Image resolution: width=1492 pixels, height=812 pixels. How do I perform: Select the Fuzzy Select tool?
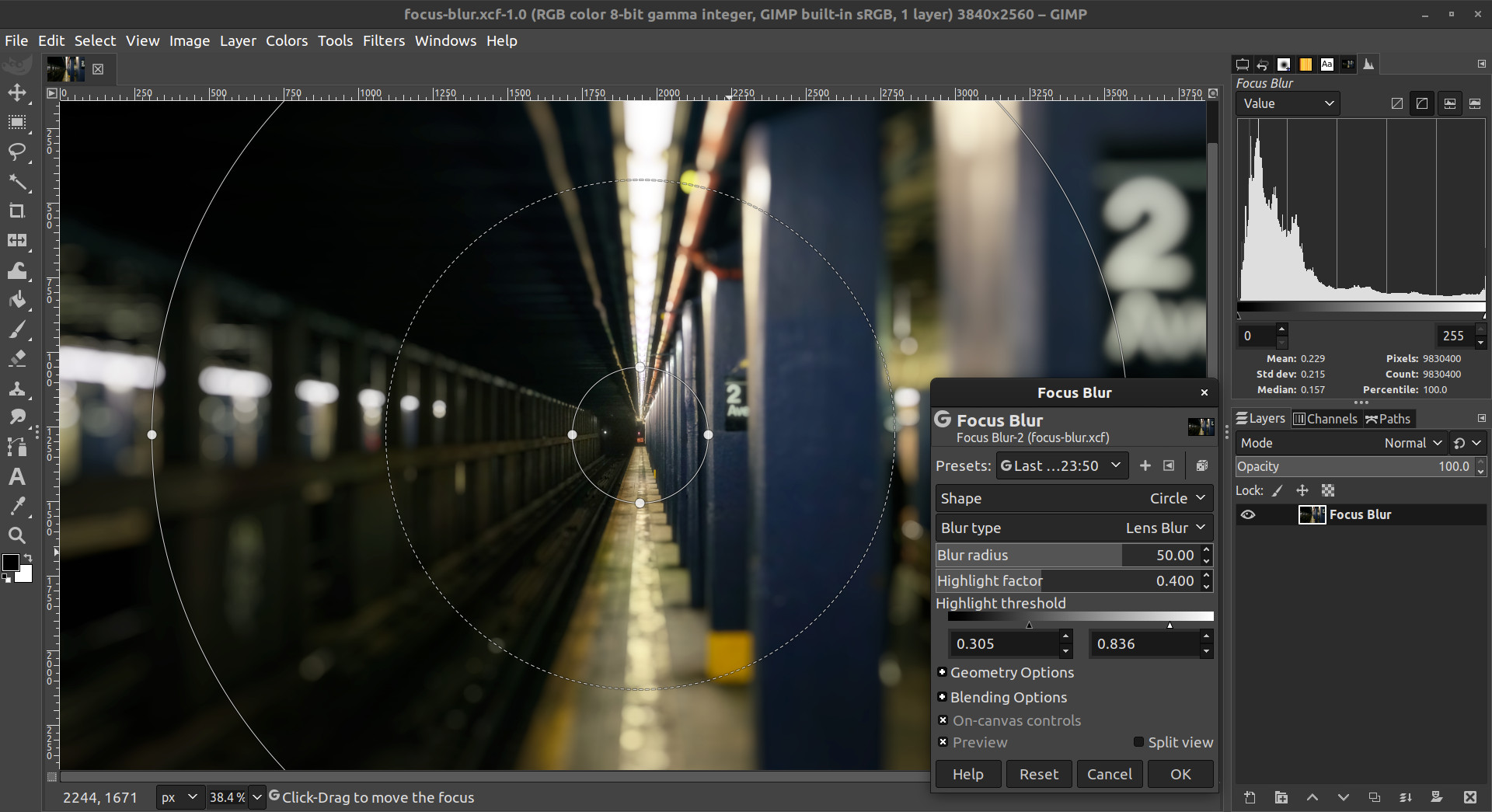pos(17,184)
